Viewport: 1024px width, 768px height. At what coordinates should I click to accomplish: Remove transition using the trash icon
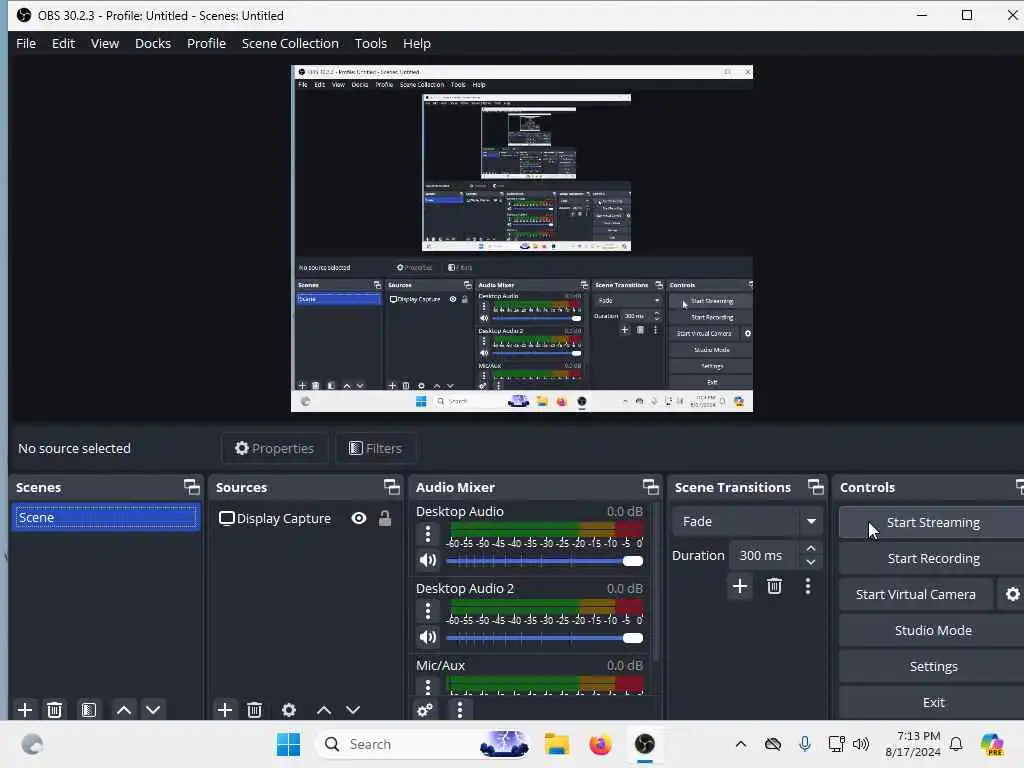click(775, 586)
